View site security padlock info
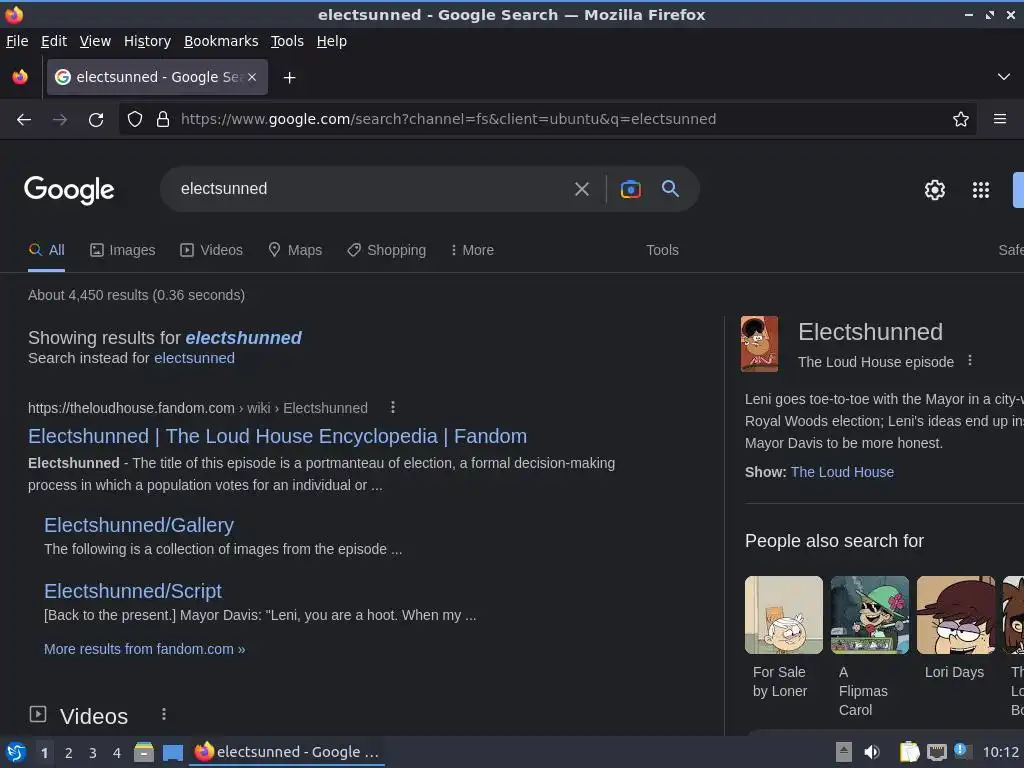1024x768 pixels. click(x=163, y=120)
